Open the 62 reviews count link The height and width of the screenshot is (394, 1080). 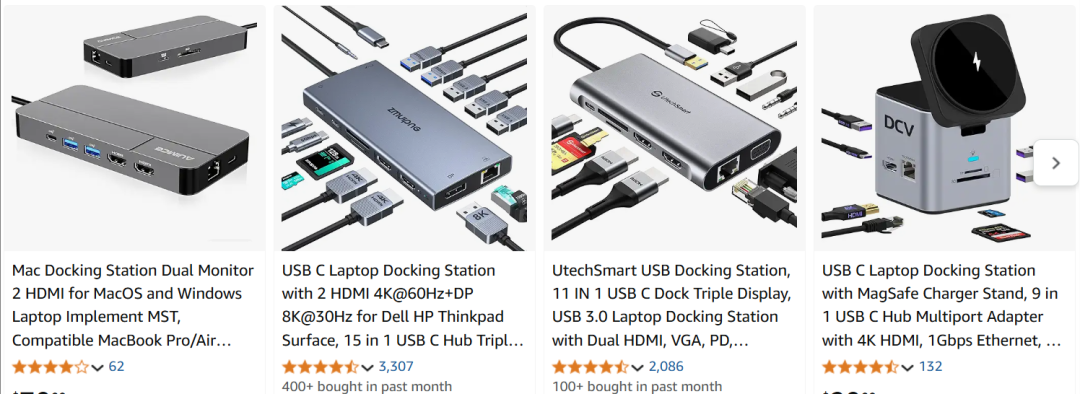[x=116, y=366]
